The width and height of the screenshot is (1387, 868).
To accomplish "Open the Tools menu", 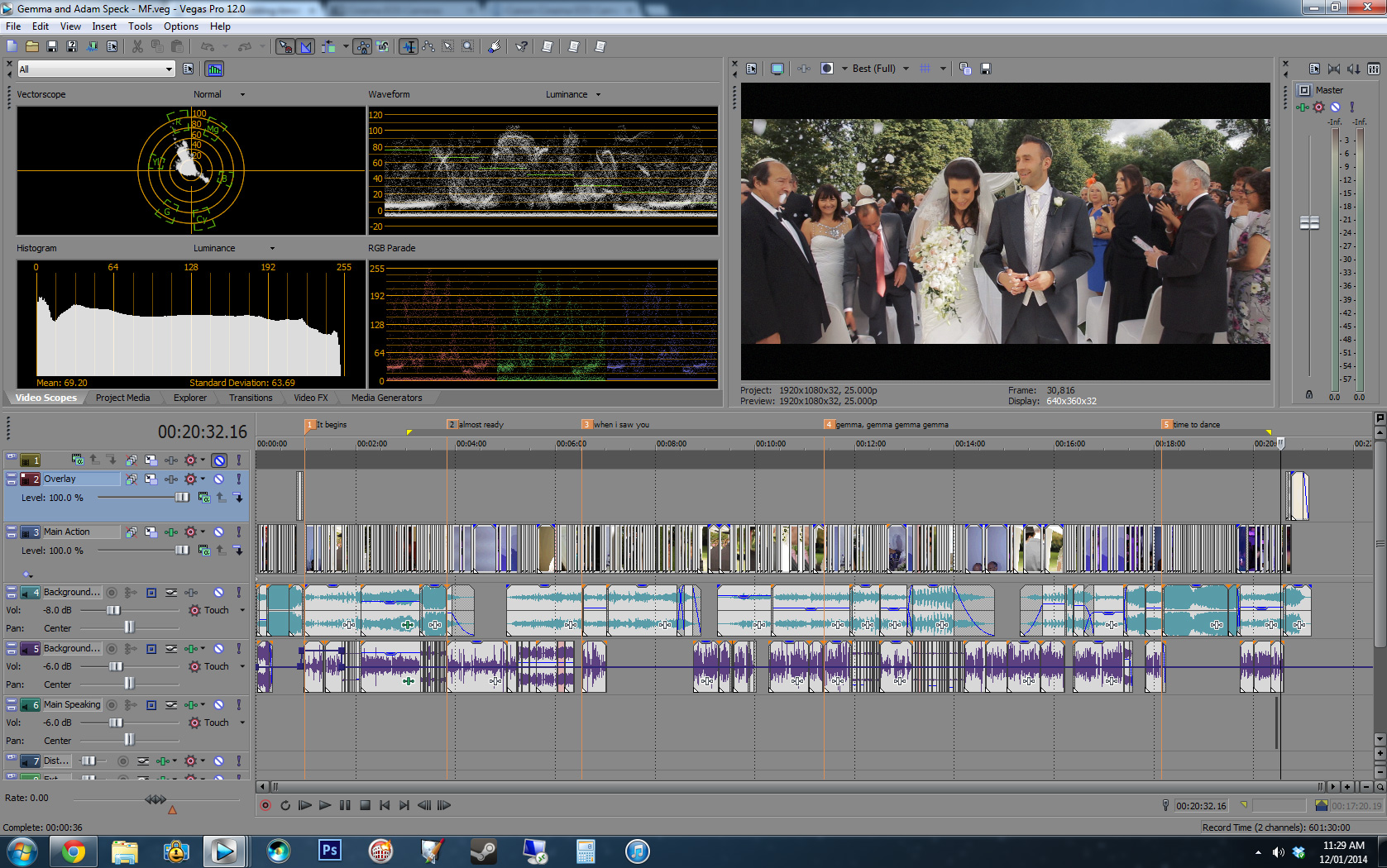I will point(140,26).
